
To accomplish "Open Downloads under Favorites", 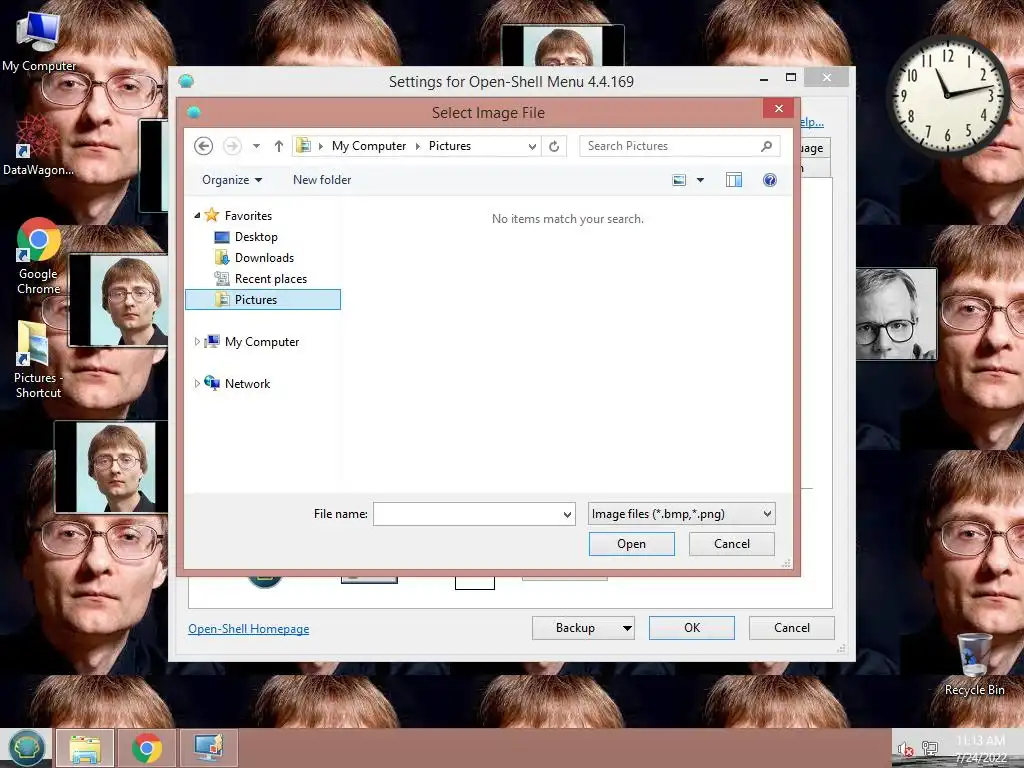I will (x=264, y=257).
